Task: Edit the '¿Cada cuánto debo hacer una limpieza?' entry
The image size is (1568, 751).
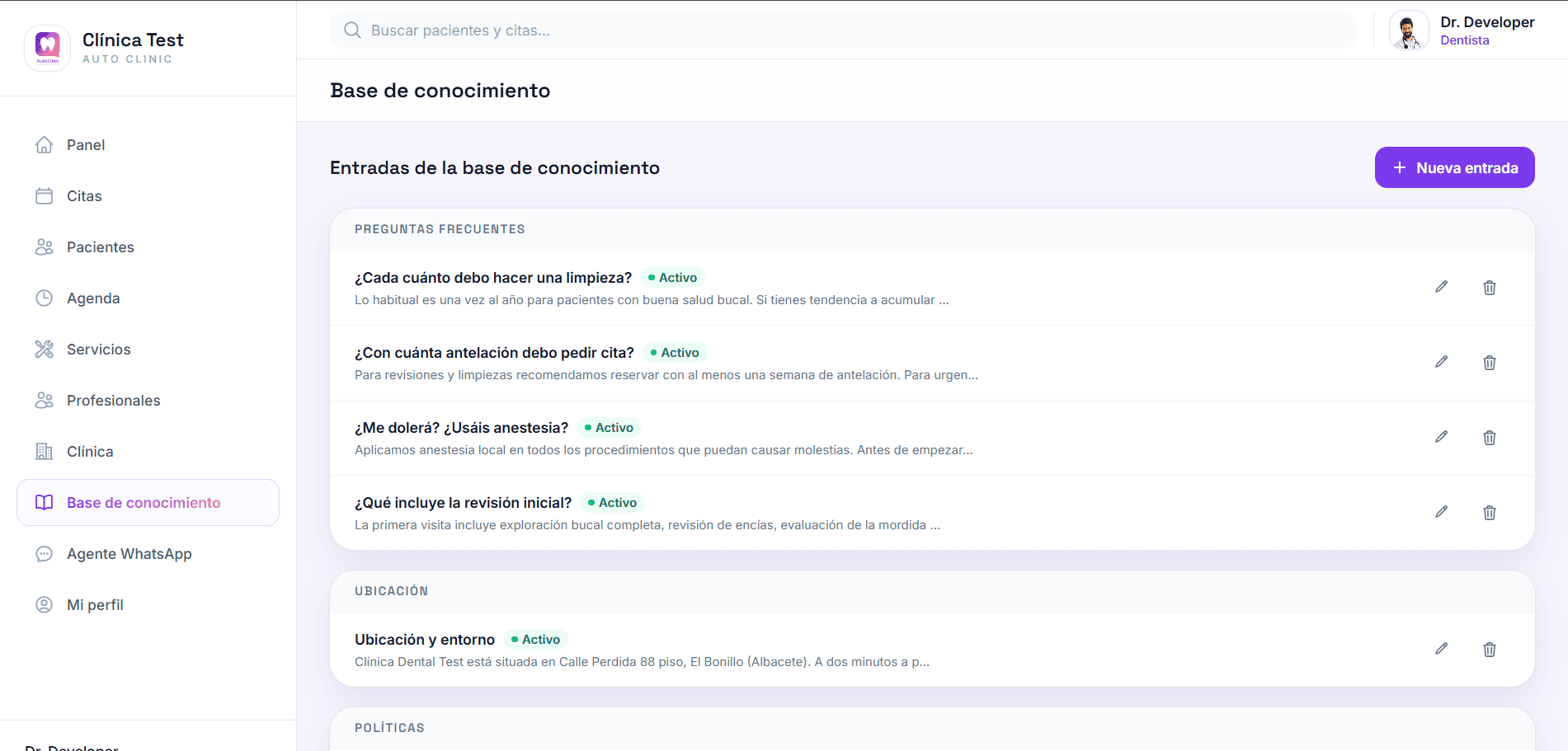Action: [1441, 287]
